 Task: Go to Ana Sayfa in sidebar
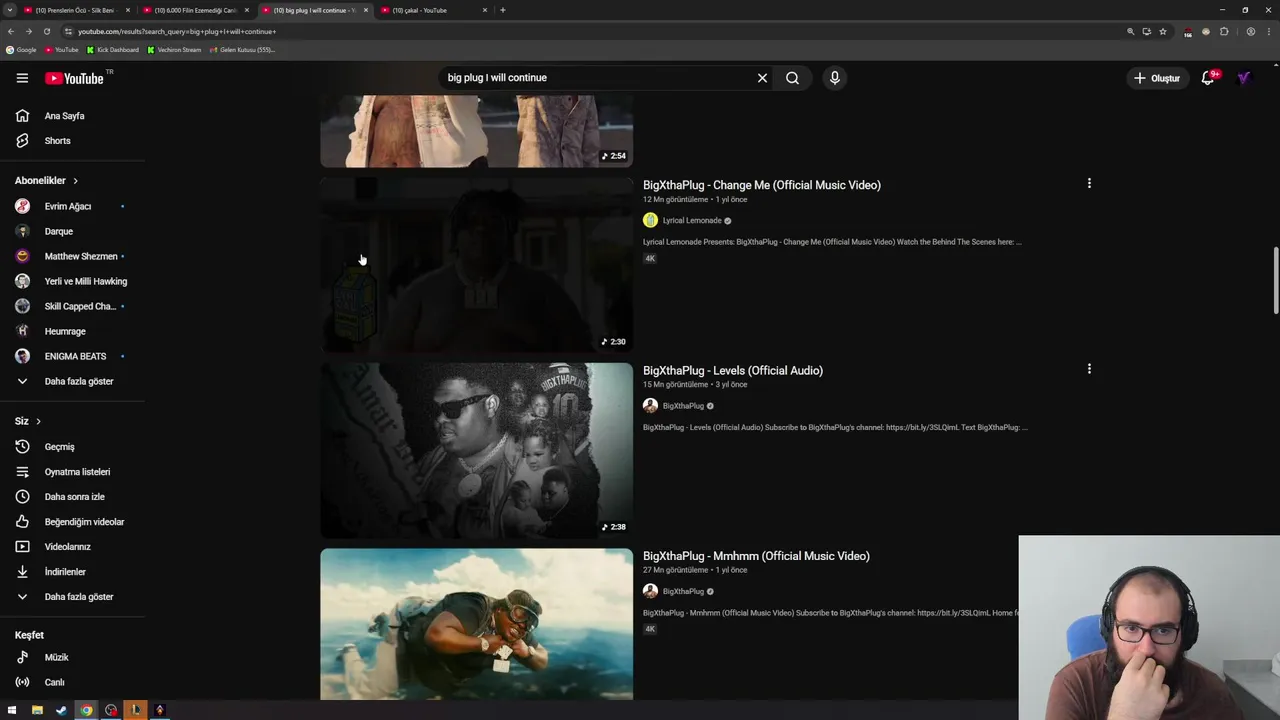click(x=72, y=116)
